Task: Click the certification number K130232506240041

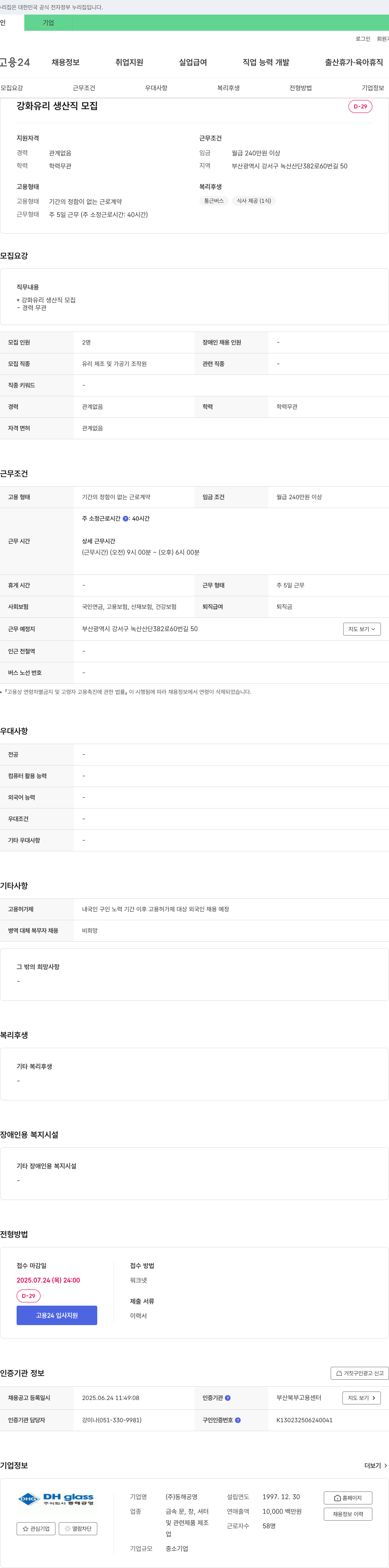Action: click(304, 1420)
